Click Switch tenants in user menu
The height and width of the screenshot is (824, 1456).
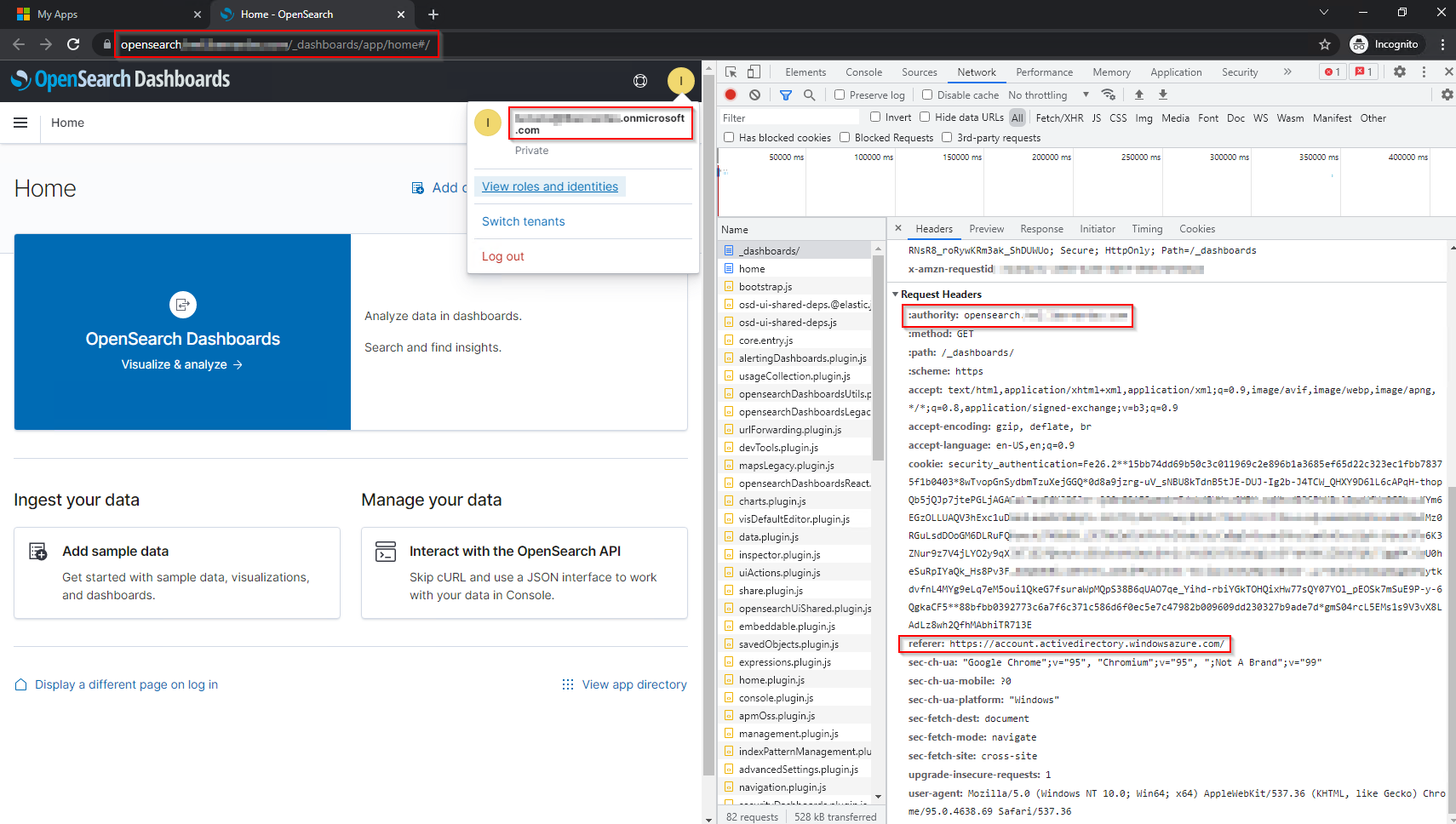524,221
